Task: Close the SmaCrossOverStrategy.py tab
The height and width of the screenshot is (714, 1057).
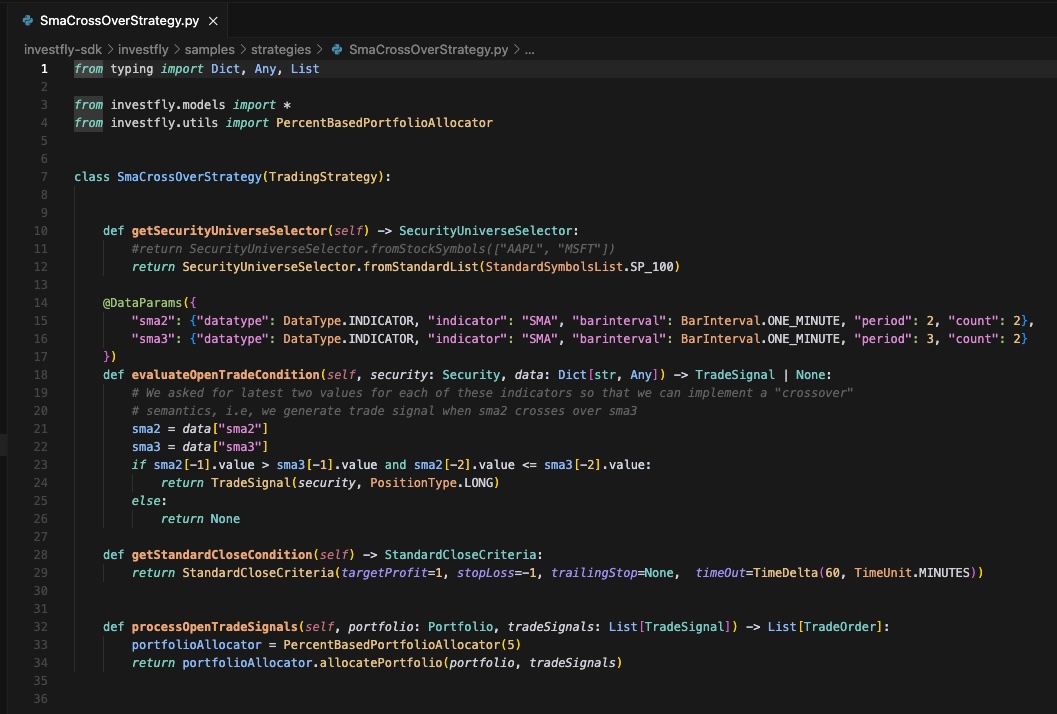Action: (213, 21)
